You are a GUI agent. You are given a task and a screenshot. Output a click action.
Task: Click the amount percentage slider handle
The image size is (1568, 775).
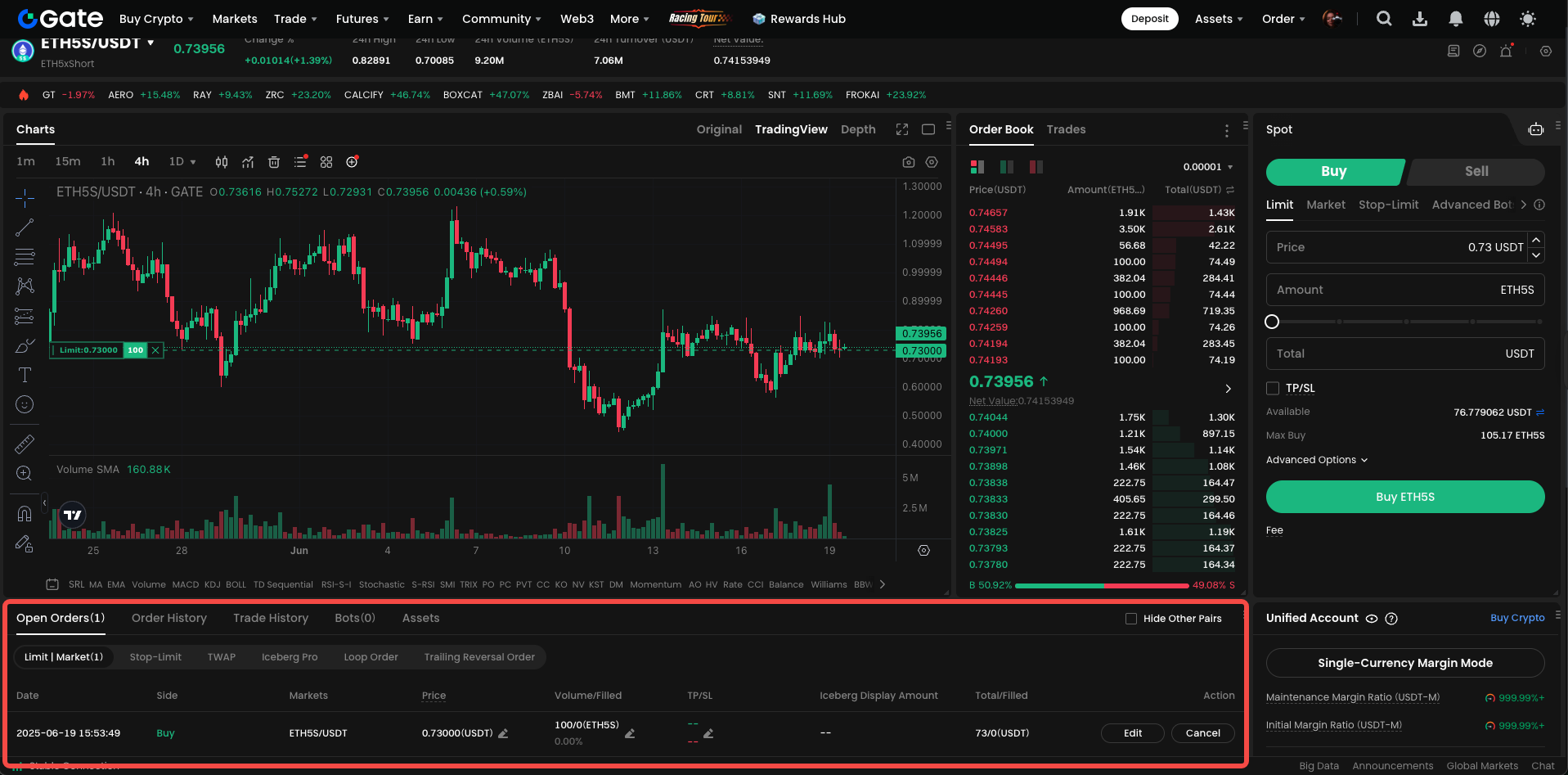(1272, 322)
